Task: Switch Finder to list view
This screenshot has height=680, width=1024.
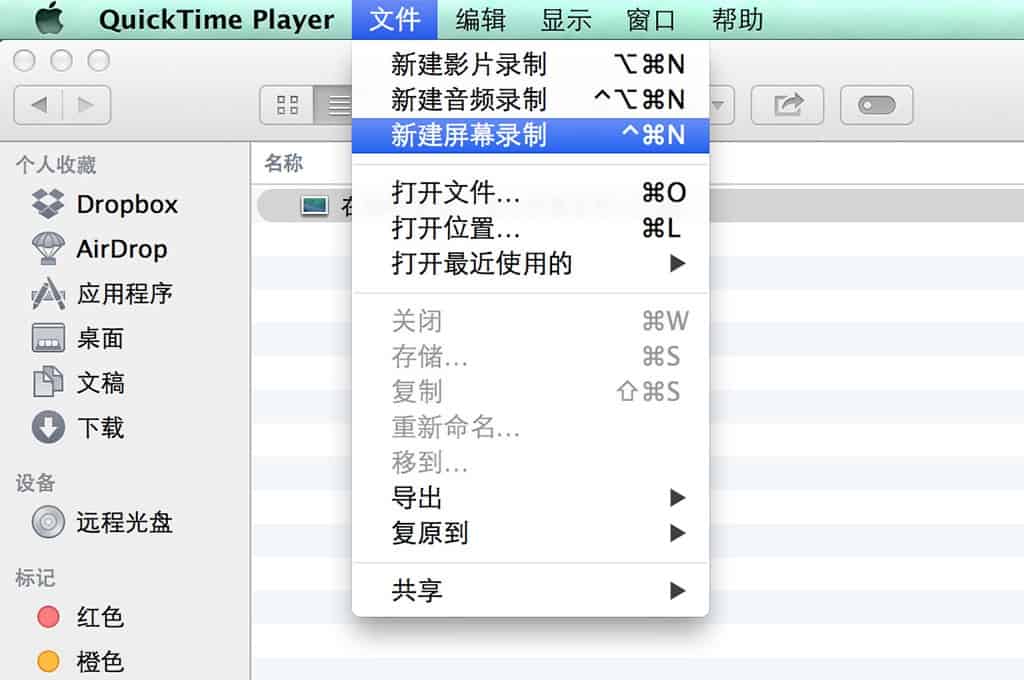Action: 334,105
